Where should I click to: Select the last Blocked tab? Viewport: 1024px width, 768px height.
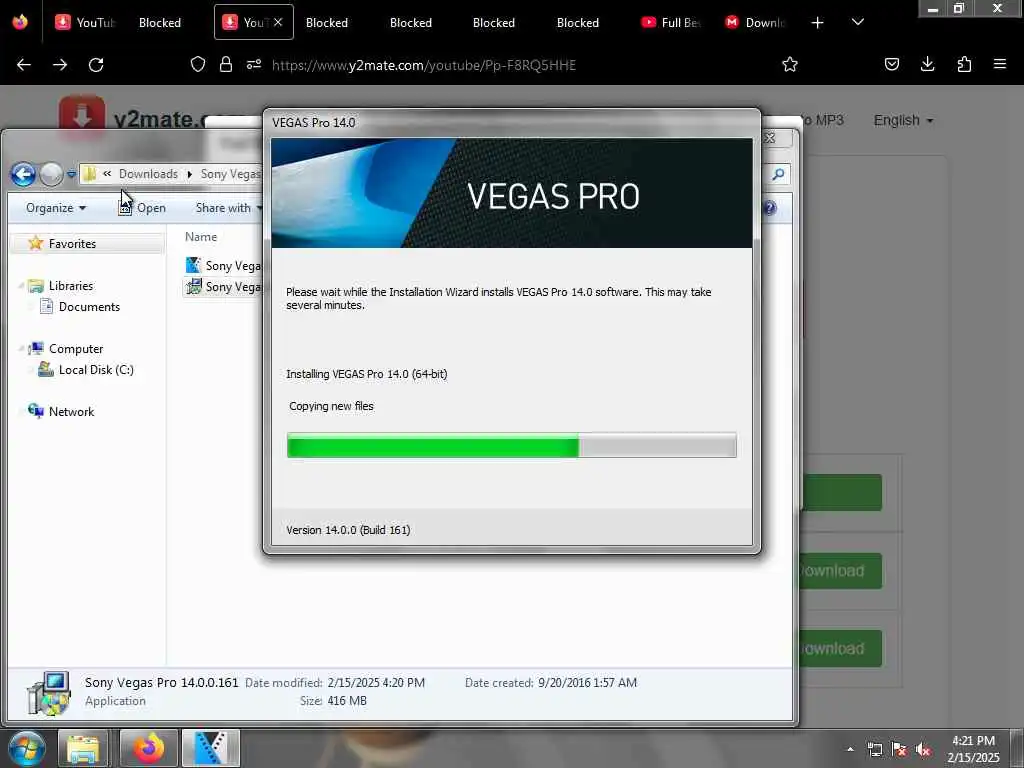[577, 22]
